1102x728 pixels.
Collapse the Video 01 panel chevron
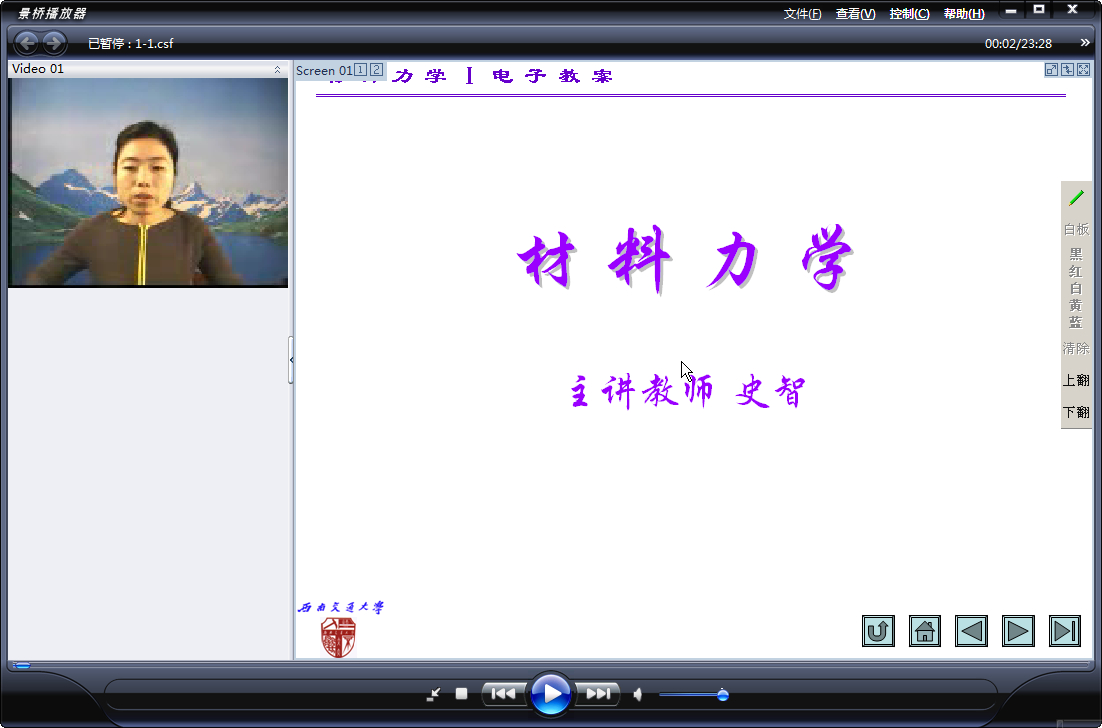click(x=277, y=70)
